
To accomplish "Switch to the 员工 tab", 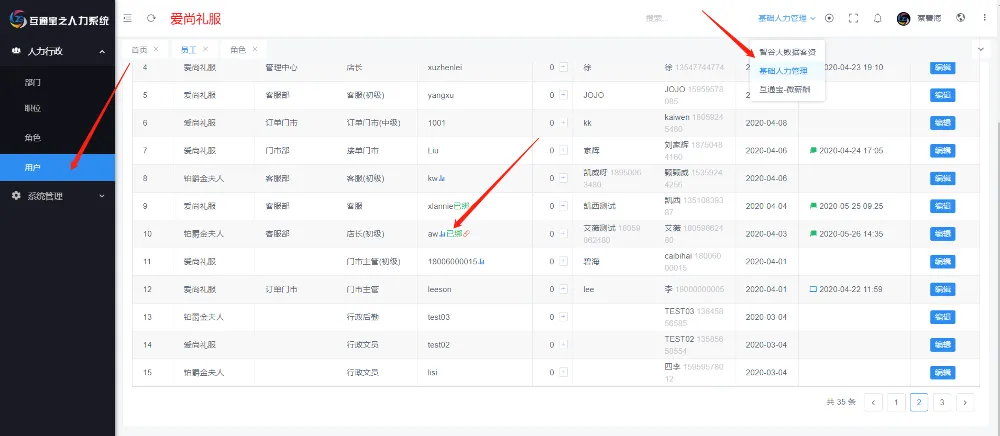I will pyautogui.click(x=188, y=49).
